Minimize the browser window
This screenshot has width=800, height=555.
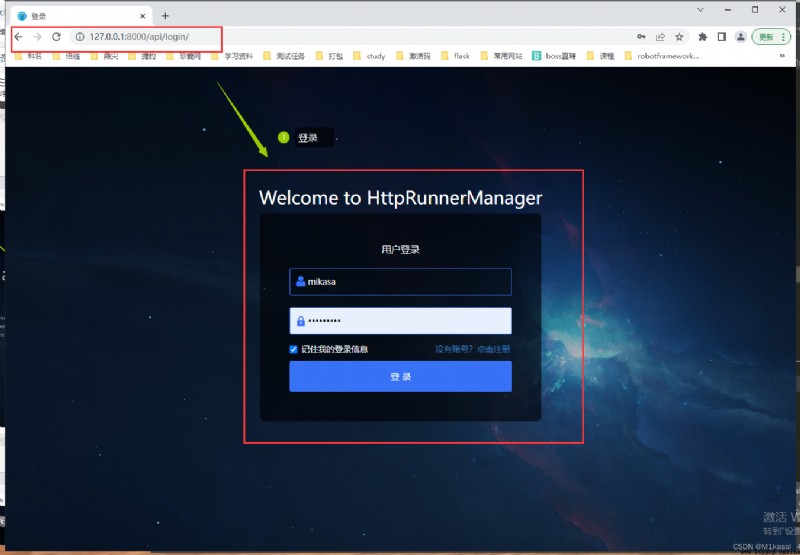point(728,10)
